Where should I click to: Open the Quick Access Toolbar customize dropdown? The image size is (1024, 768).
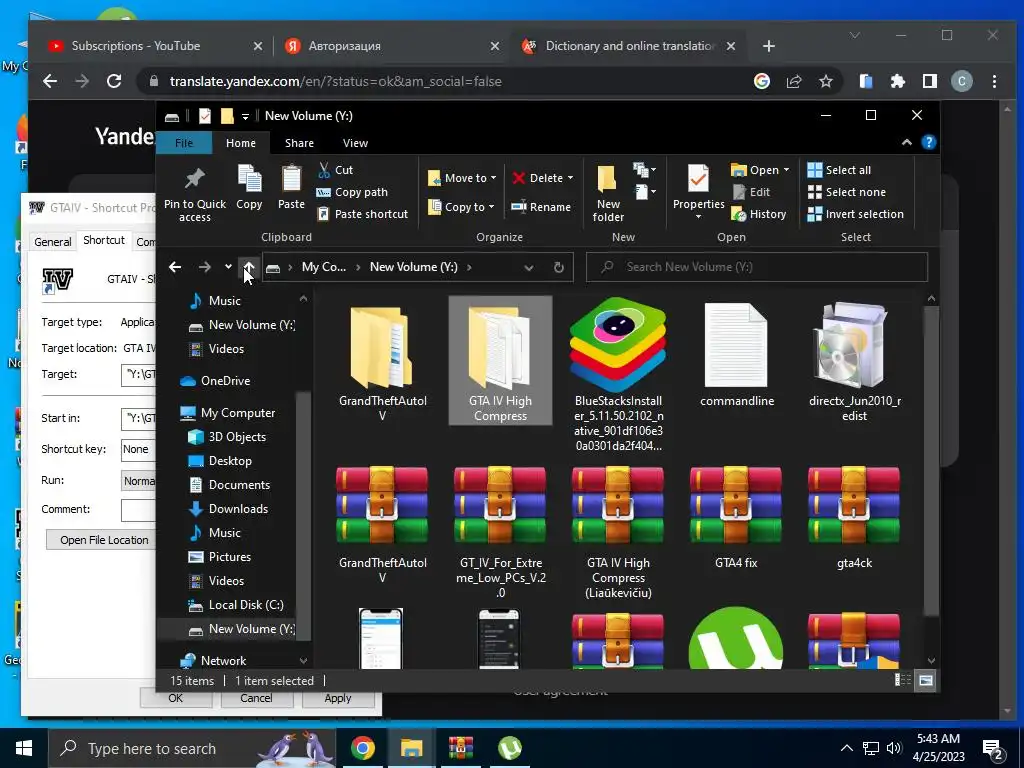click(246, 116)
